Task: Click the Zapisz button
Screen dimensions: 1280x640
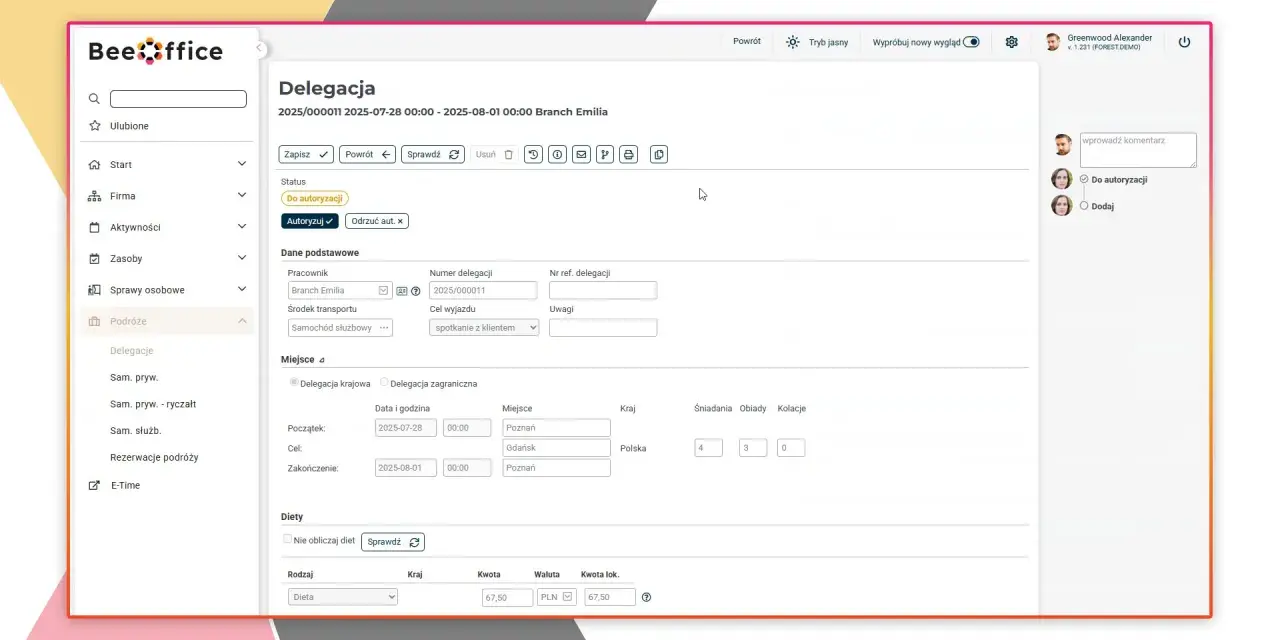Action: click(306, 154)
